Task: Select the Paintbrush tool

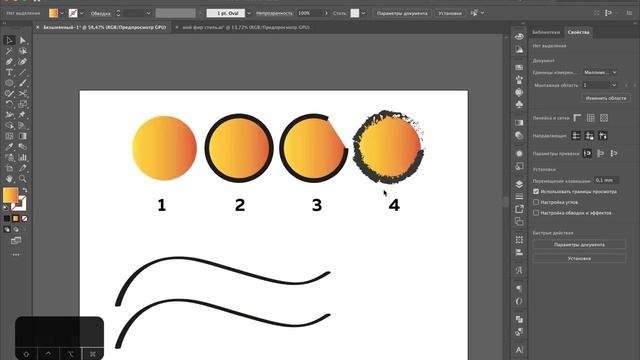Action: coord(22,83)
